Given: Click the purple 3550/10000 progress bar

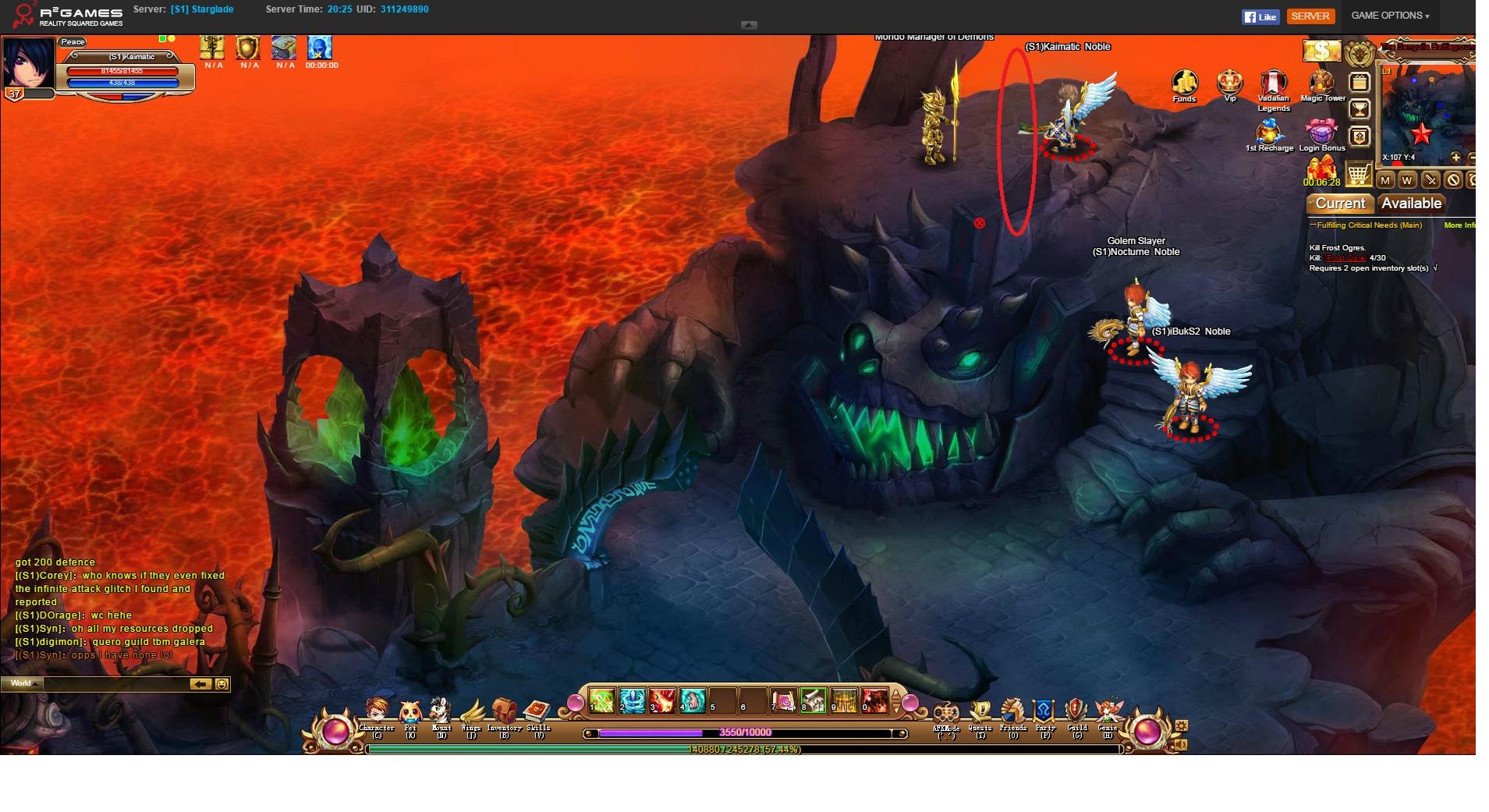Looking at the screenshot, I should coord(745,732).
